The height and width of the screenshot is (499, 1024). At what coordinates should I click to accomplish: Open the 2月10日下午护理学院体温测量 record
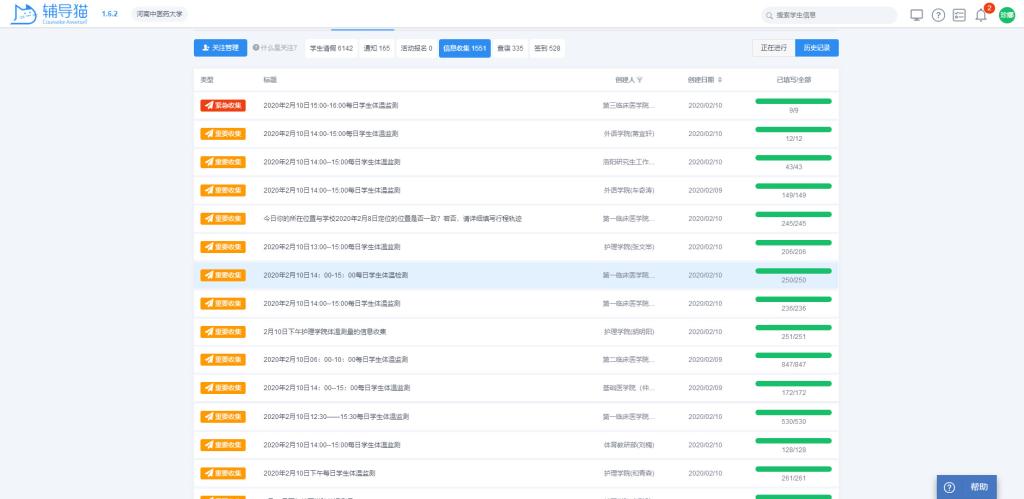click(x=324, y=331)
